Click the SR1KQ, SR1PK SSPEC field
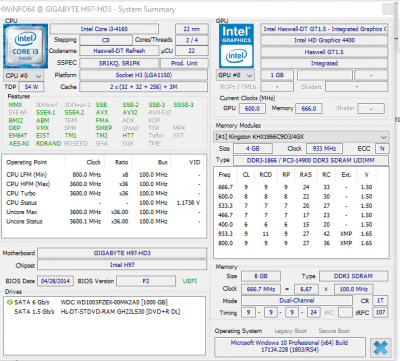Image resolution: width=400 pixels, height=361 pixels. tap(119, 63)
